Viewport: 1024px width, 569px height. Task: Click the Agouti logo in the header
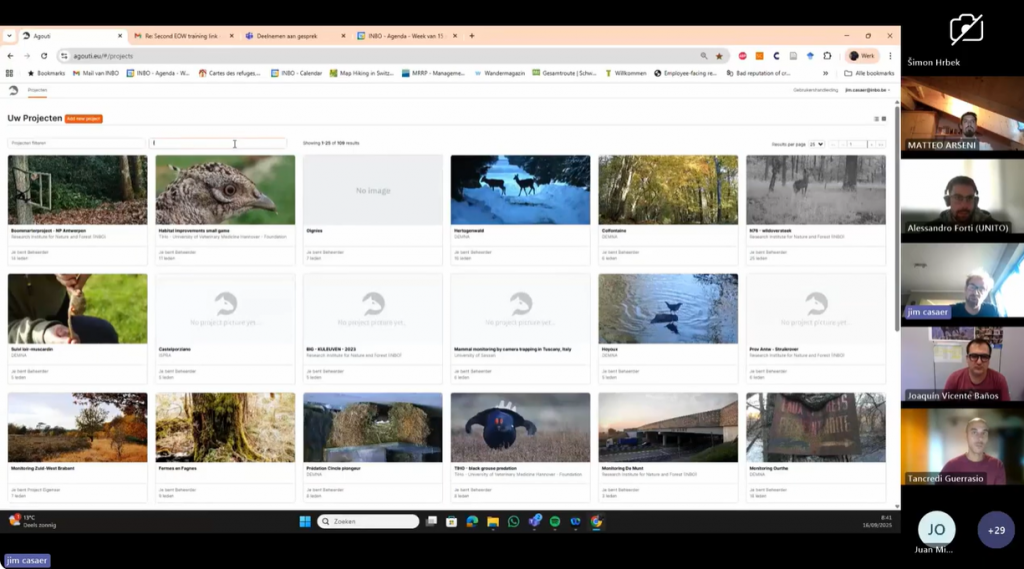pyautogui.click(x=13, y=90)
